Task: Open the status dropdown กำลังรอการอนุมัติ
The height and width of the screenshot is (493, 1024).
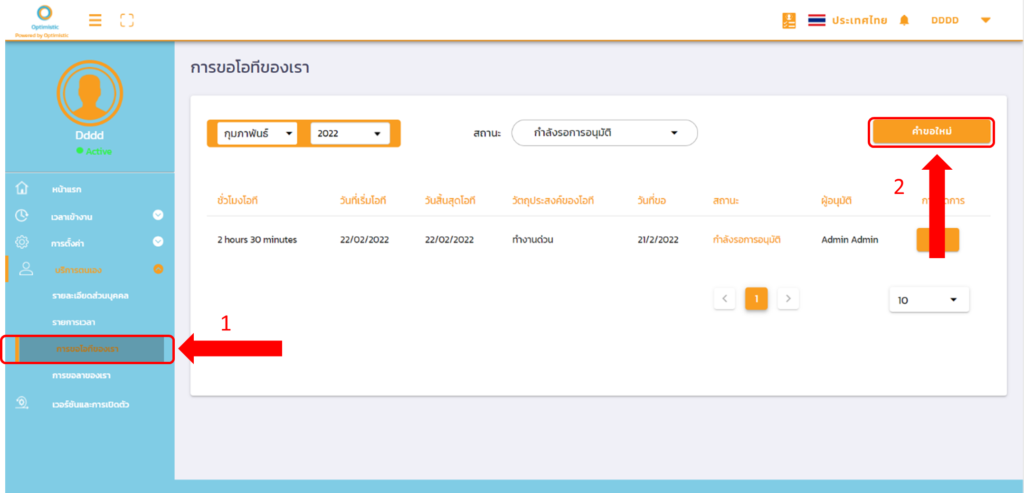Action: click(x=604, y=133)
